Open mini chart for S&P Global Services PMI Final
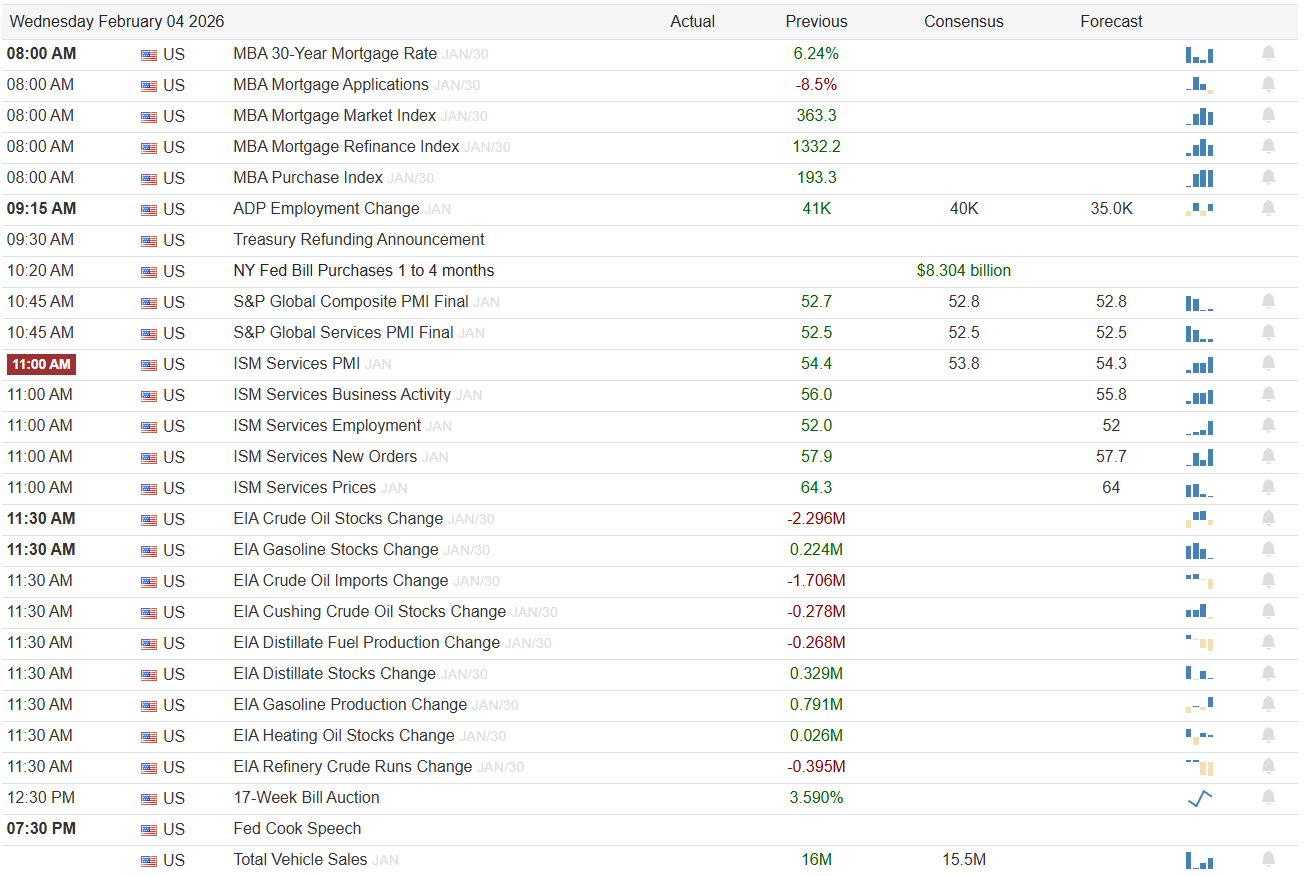The width and height of the screenshot is (1306, 876). pyautogui.click(x=1199, y=333)
